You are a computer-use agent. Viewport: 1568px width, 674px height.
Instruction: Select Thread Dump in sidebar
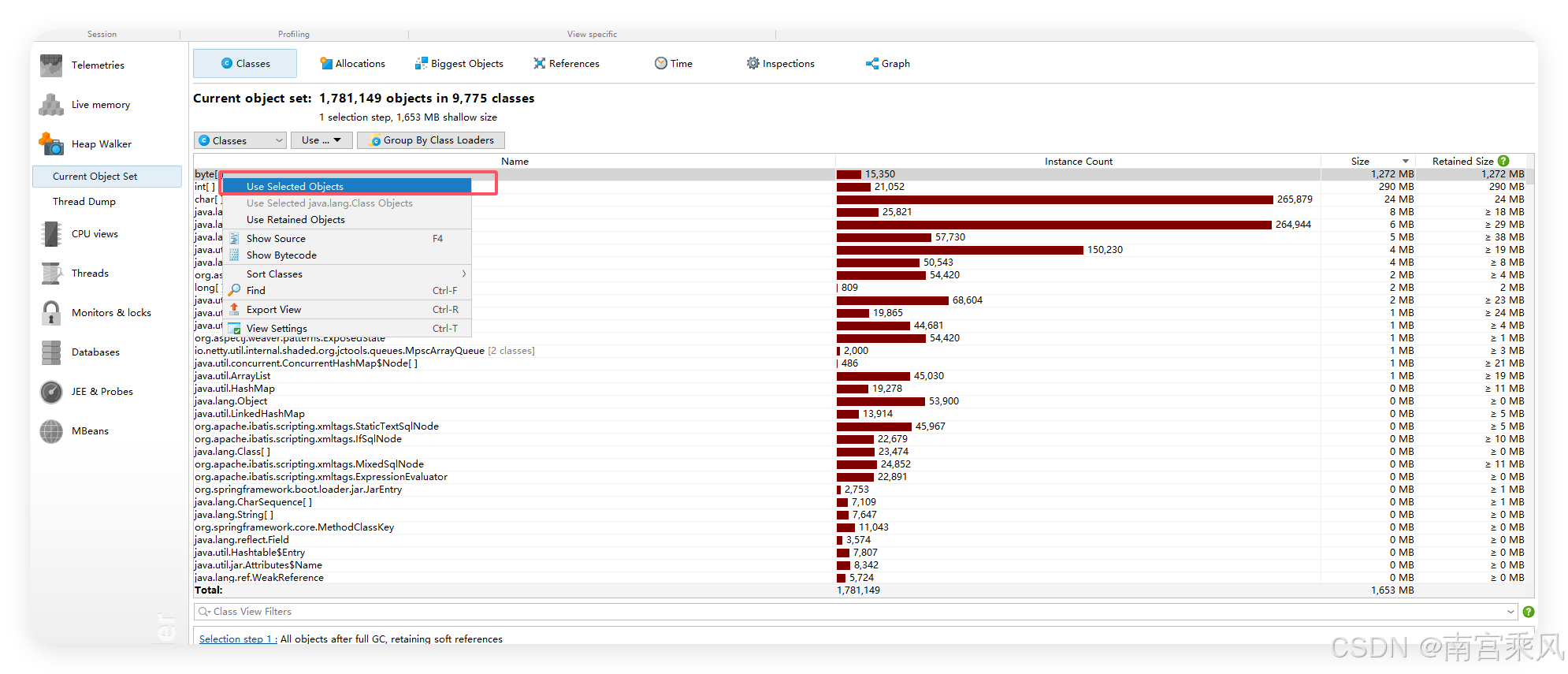click(84, 202)
